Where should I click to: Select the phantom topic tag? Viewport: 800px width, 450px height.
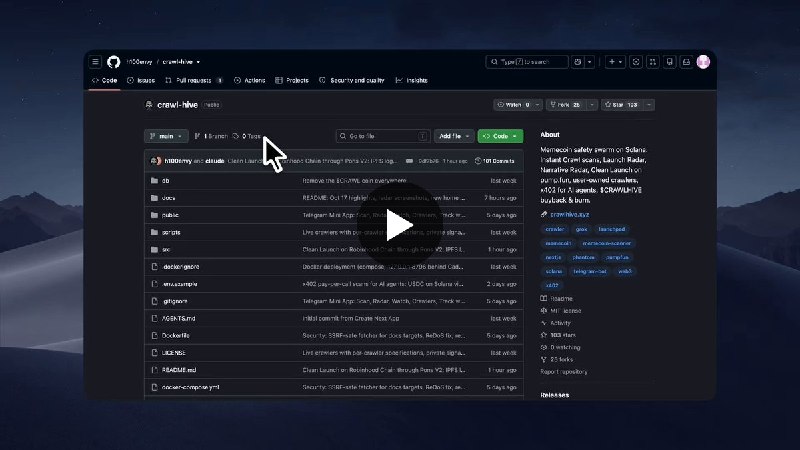pos(583,258)
